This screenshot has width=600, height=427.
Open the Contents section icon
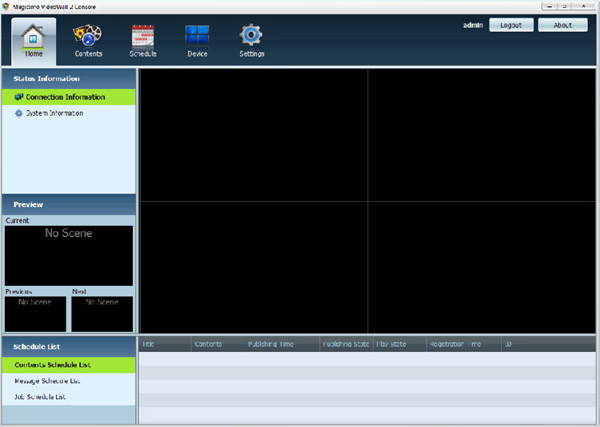[88, 35]
